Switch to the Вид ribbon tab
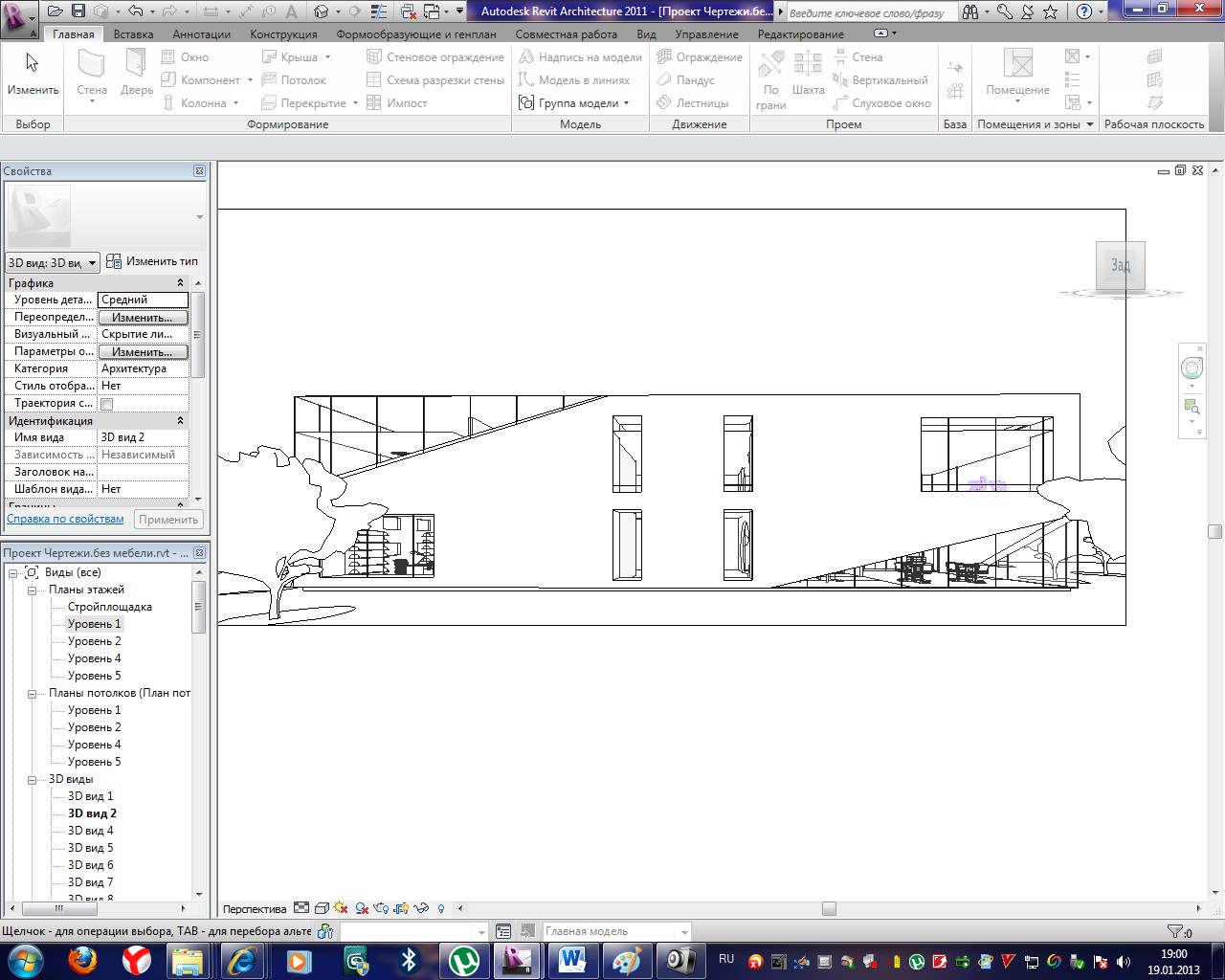Screen dimensions: 1225x980 coord(647,34)
